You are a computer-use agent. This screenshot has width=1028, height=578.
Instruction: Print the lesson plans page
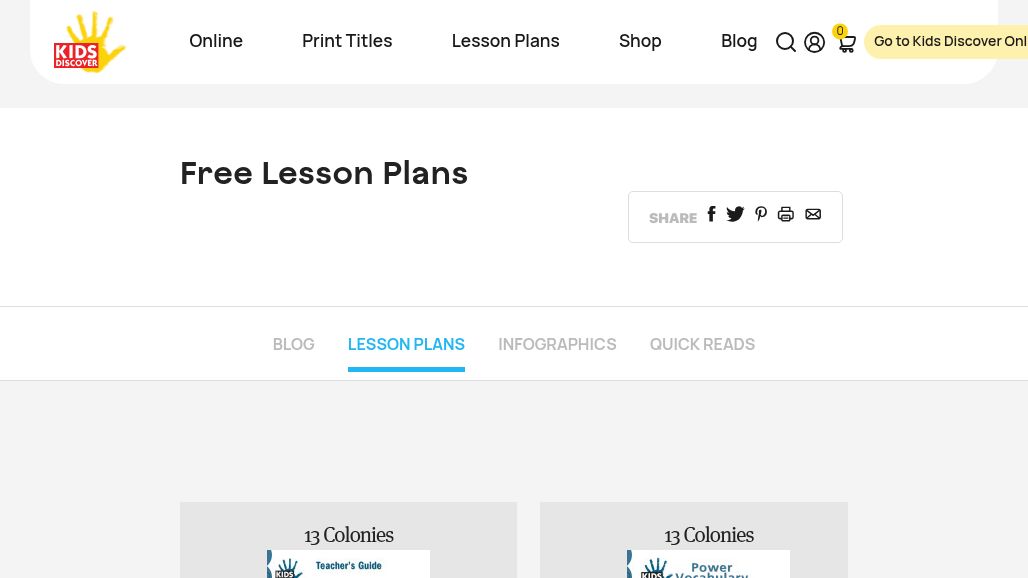pyautogui.click(x=786, y=214)
